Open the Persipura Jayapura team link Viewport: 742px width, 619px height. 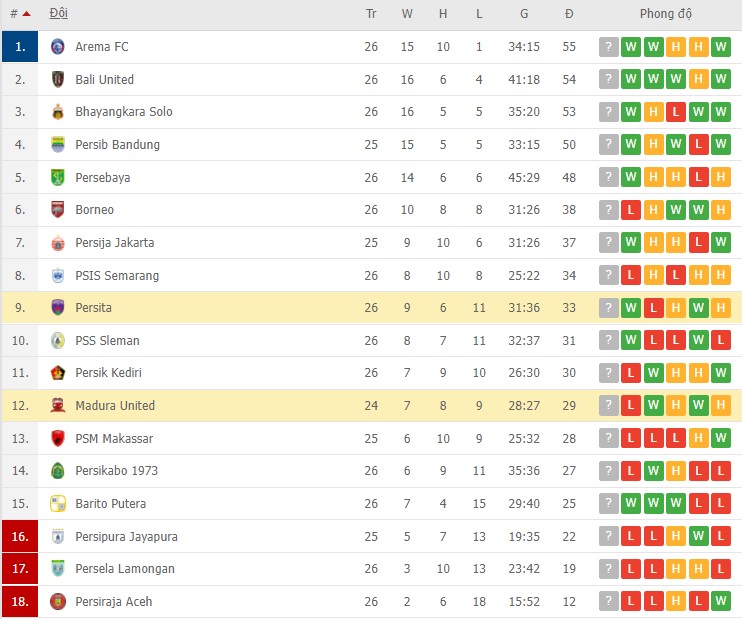126,537
